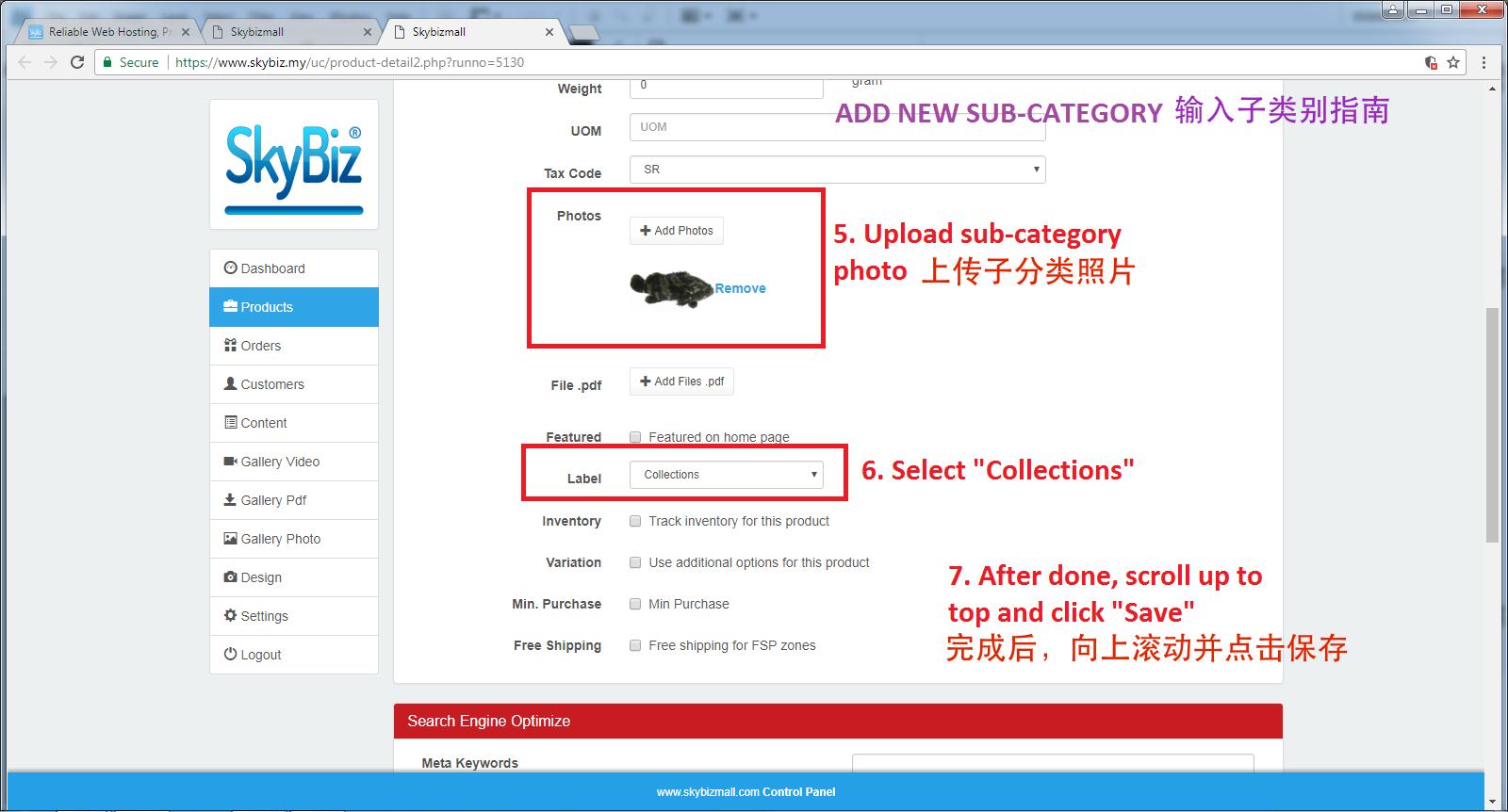Open the Tax Code SR dropdown
1508x812 pixels.
coord(838,170)
